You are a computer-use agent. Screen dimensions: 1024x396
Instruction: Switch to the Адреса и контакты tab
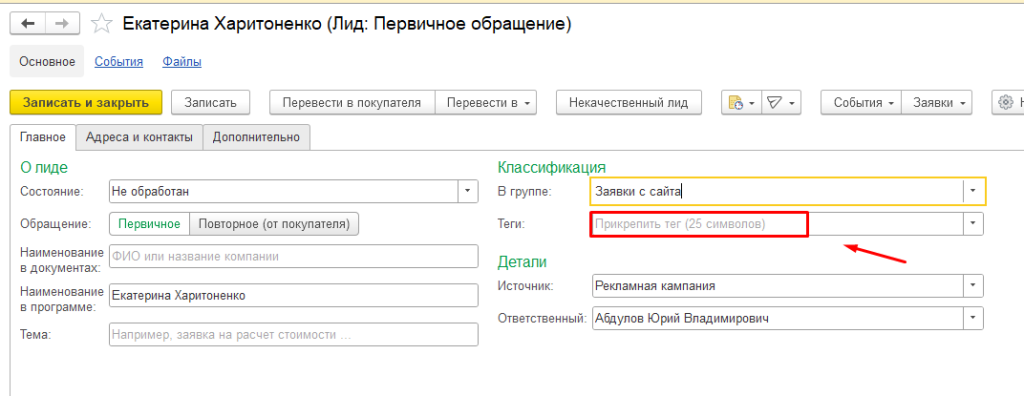[139, 137]
